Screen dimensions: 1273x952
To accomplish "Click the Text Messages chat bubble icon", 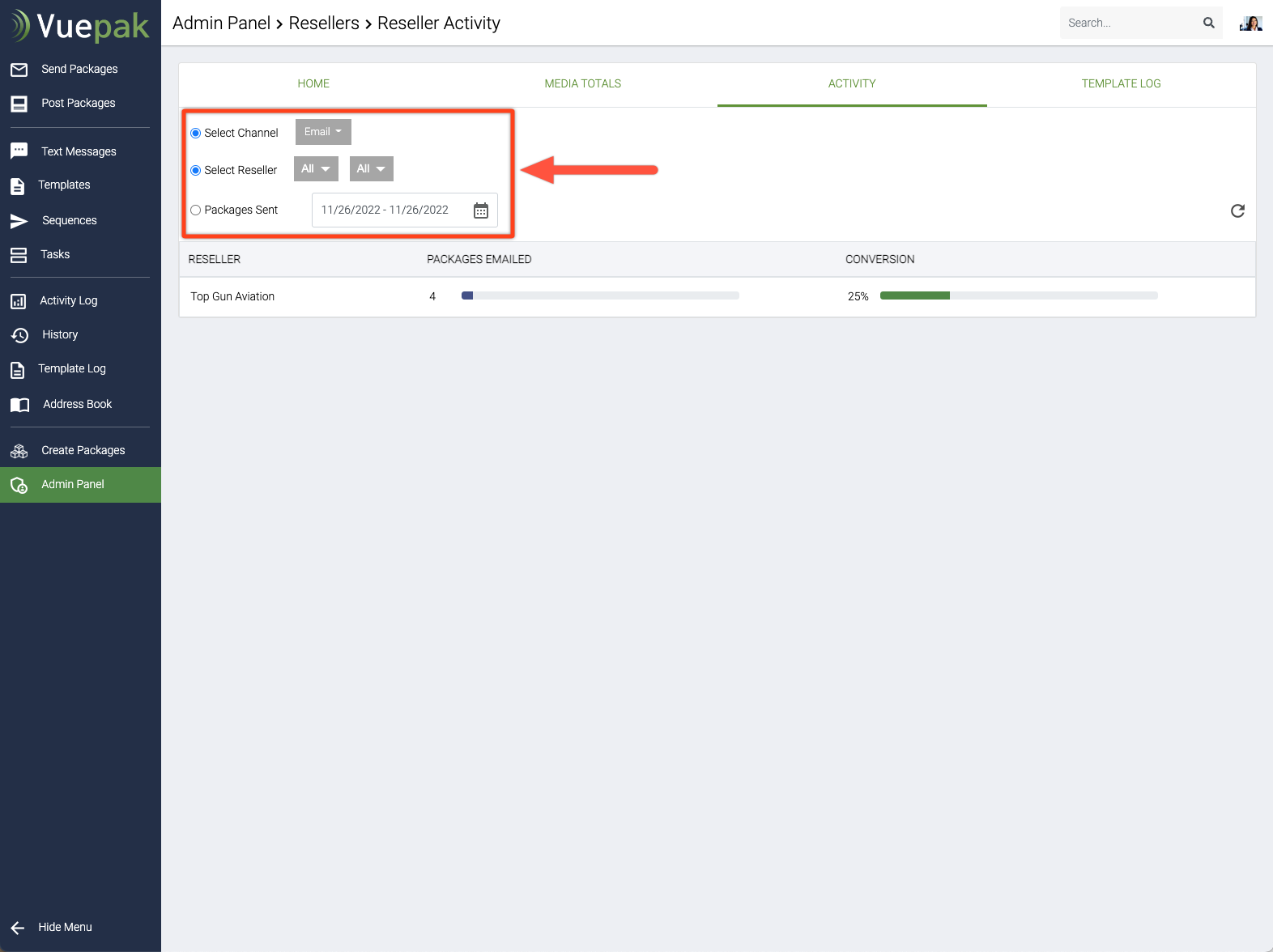I will click(x=19, y=151).
